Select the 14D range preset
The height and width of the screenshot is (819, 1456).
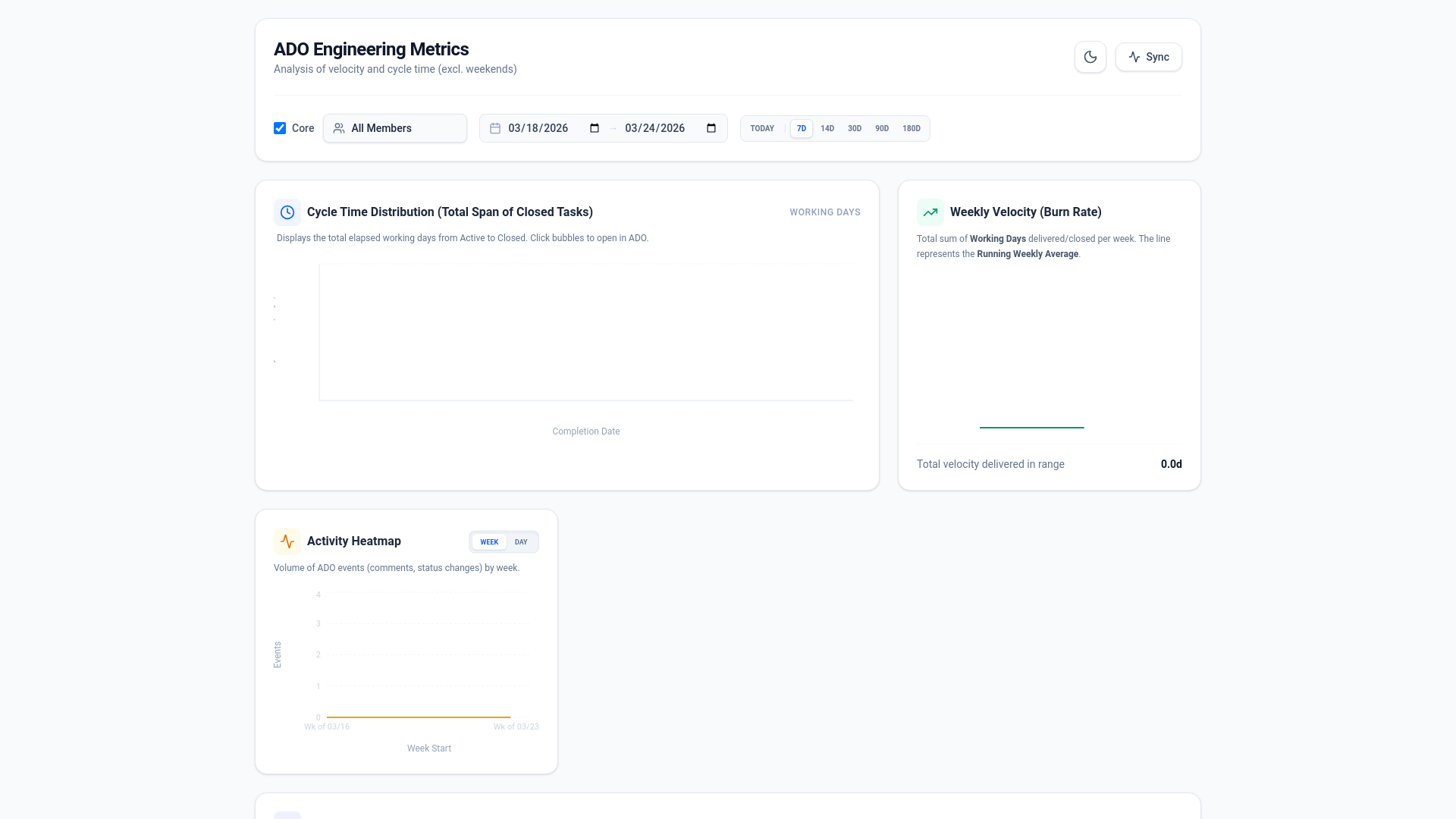[827, 129]
